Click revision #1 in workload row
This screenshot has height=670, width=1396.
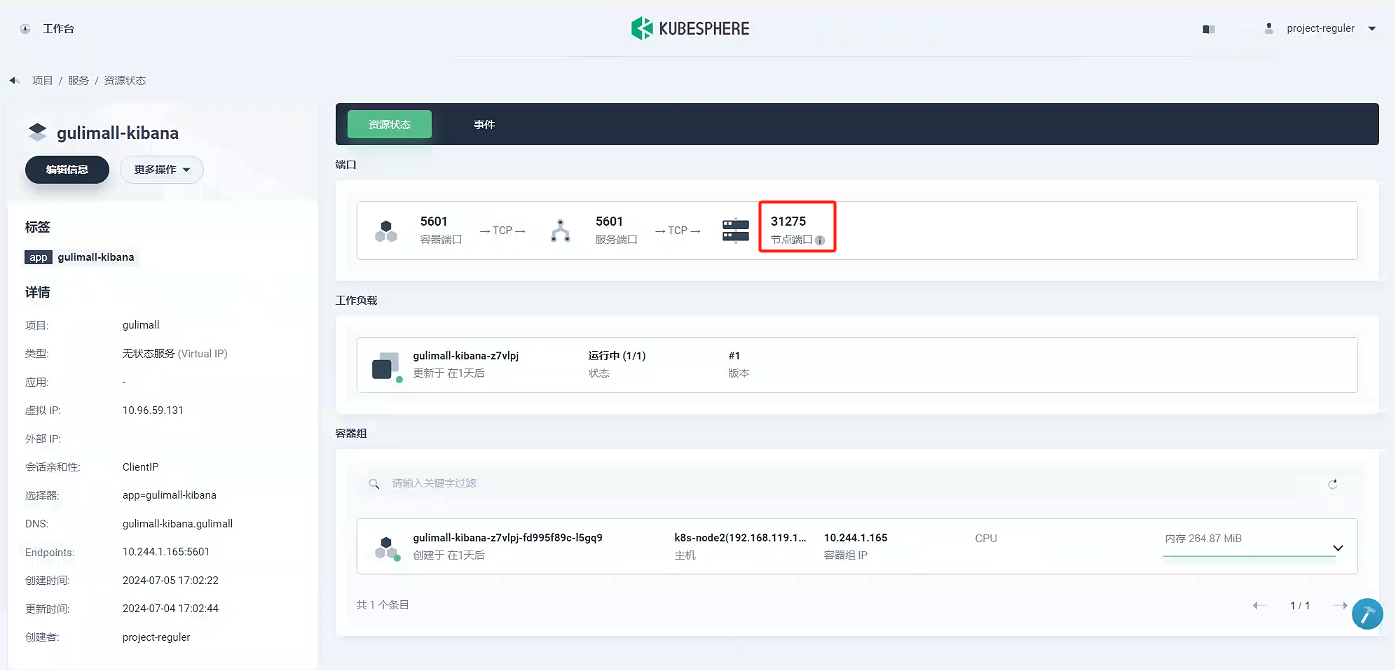click(734, 356)
